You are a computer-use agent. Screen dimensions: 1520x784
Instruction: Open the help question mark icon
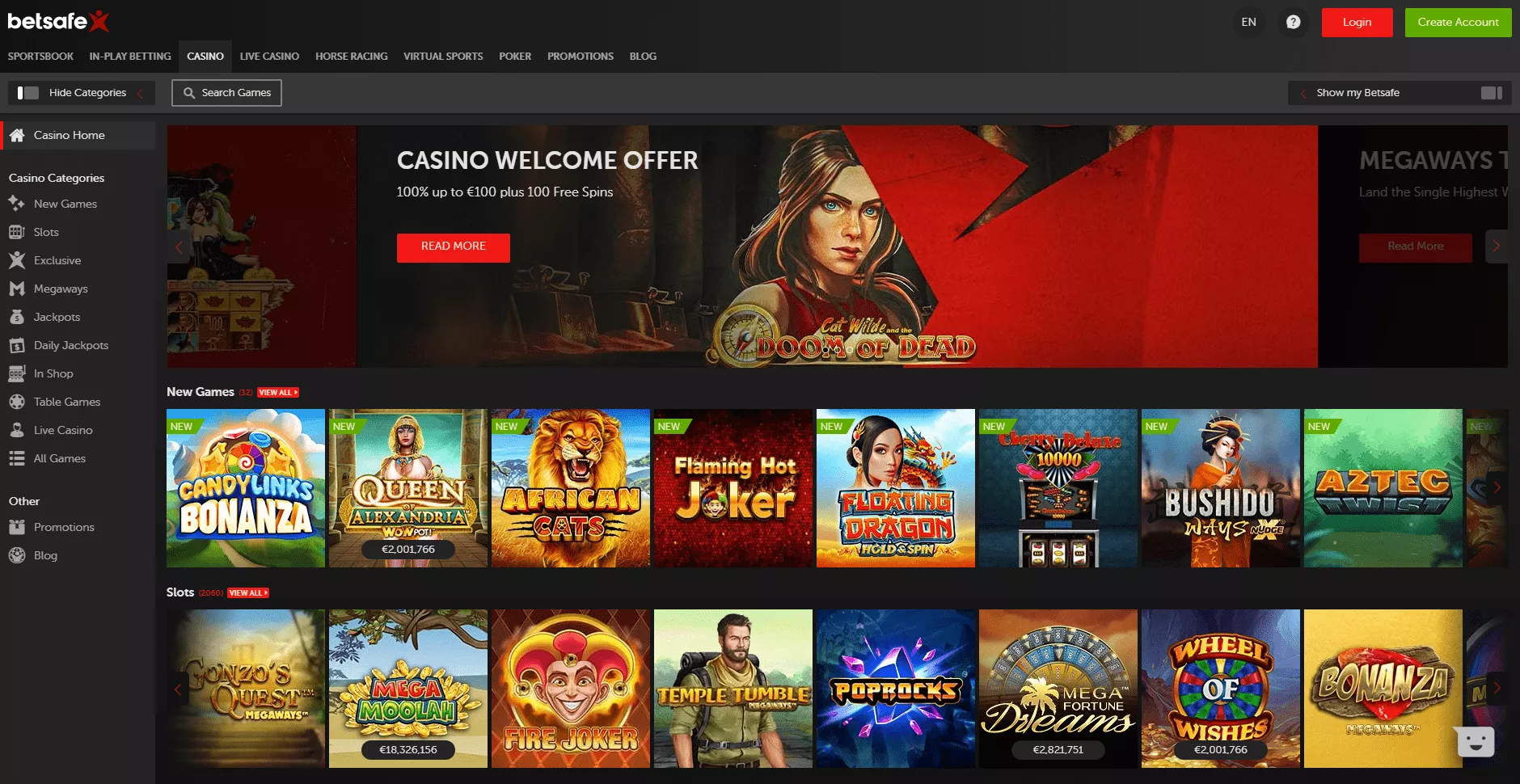coord(1293,22)
